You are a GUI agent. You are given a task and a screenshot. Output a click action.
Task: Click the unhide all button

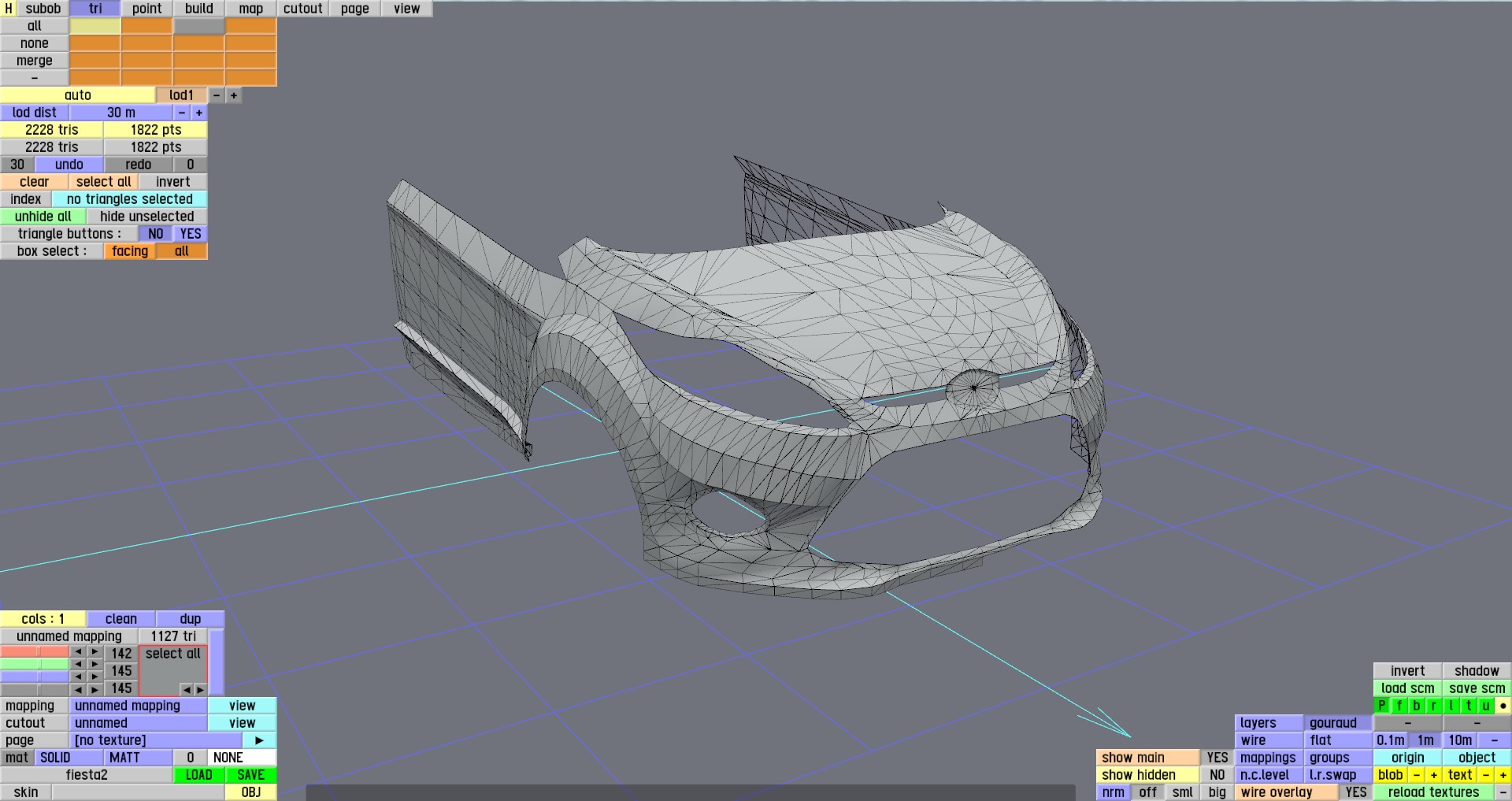coord(43,217)
